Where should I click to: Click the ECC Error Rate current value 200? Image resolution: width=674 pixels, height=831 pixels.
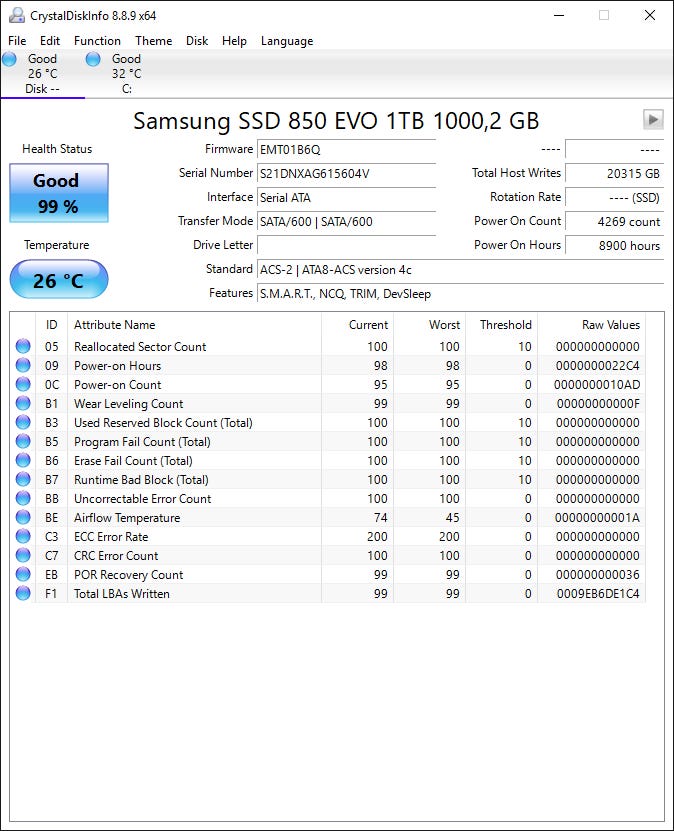click(377, 537)
